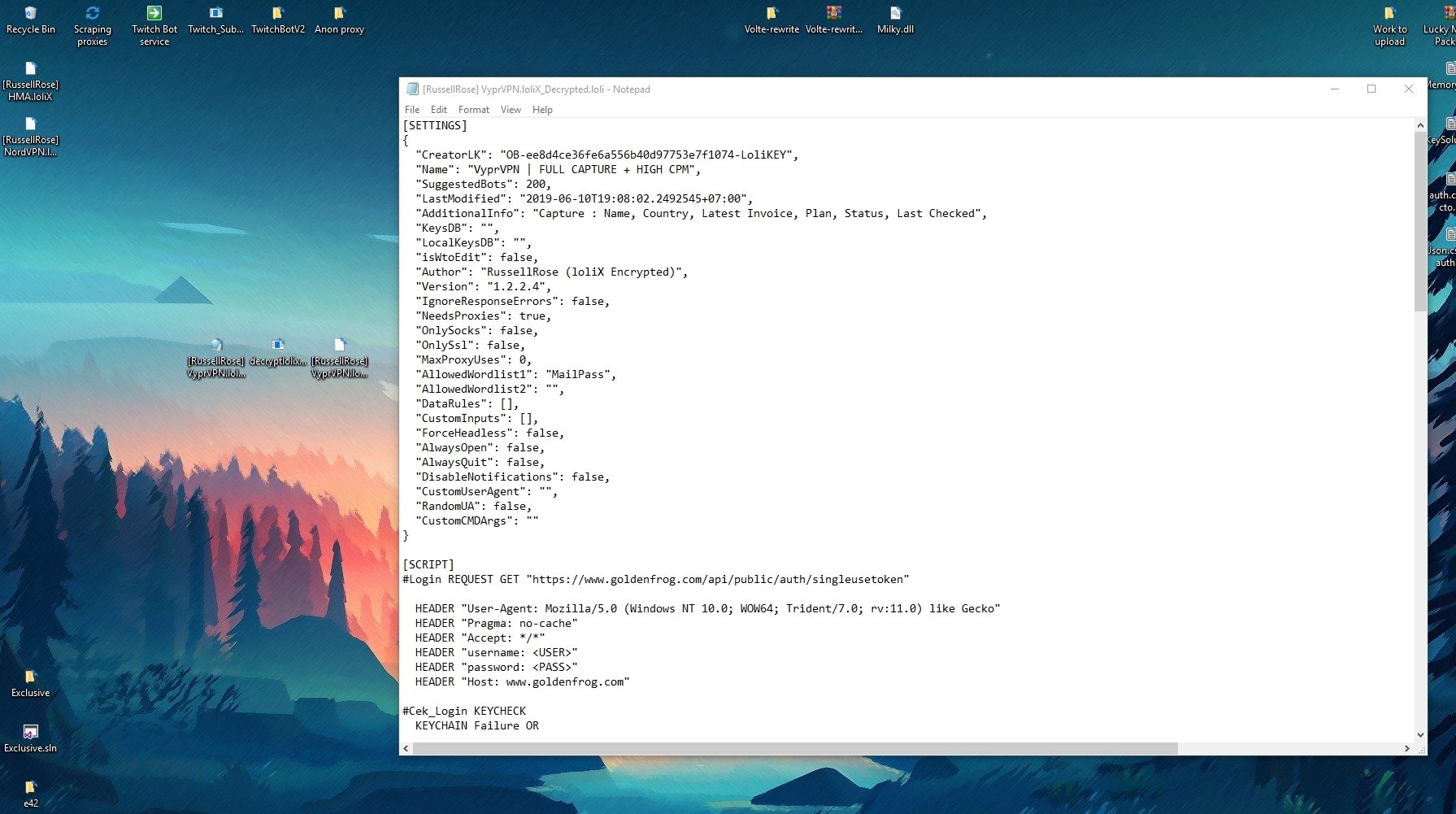
Task: Select the VyprVPN file left of decryptlolix
Action: (x=216, y=358)
